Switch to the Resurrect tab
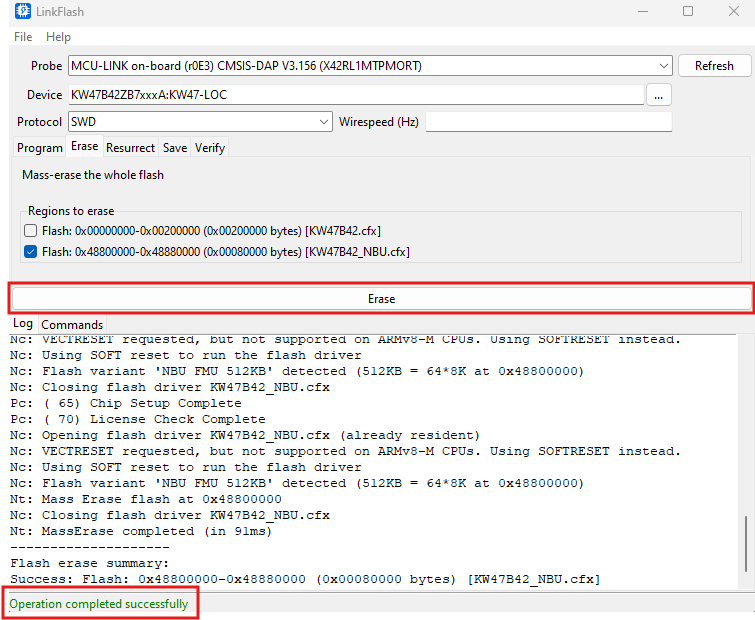Viewport: 755px width, 620px height. click(131, 148)
